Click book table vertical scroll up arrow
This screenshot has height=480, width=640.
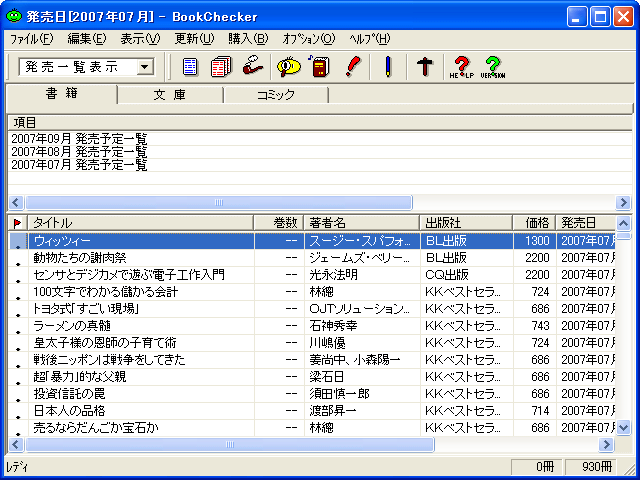pyautogui.click(x=623, y=223)
